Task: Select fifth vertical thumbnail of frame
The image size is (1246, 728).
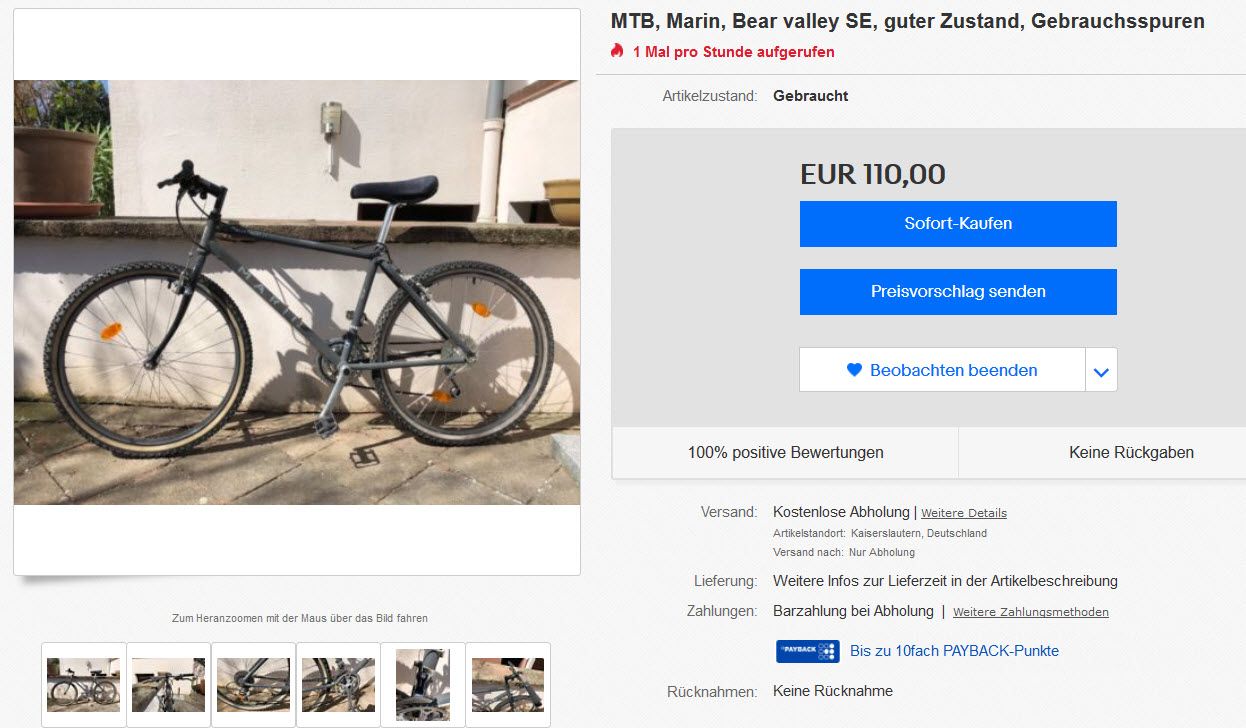Action: click(423, 684)
